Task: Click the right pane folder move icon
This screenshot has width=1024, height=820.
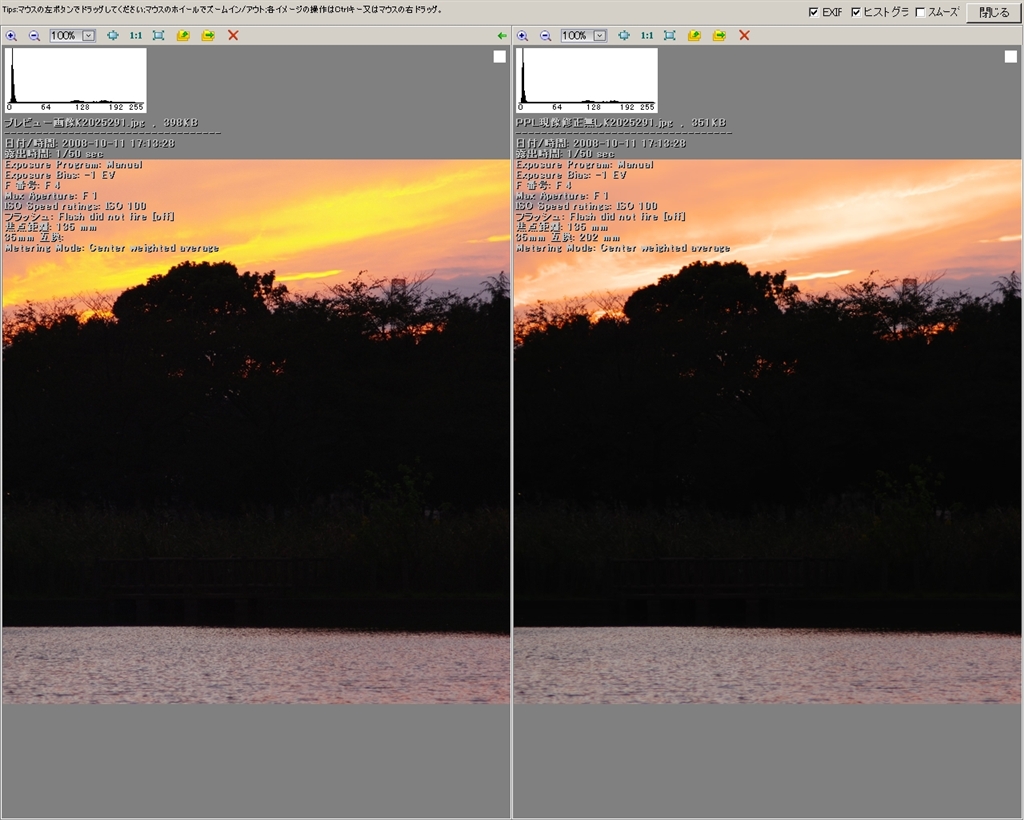Action: click(x=719, y=35)
